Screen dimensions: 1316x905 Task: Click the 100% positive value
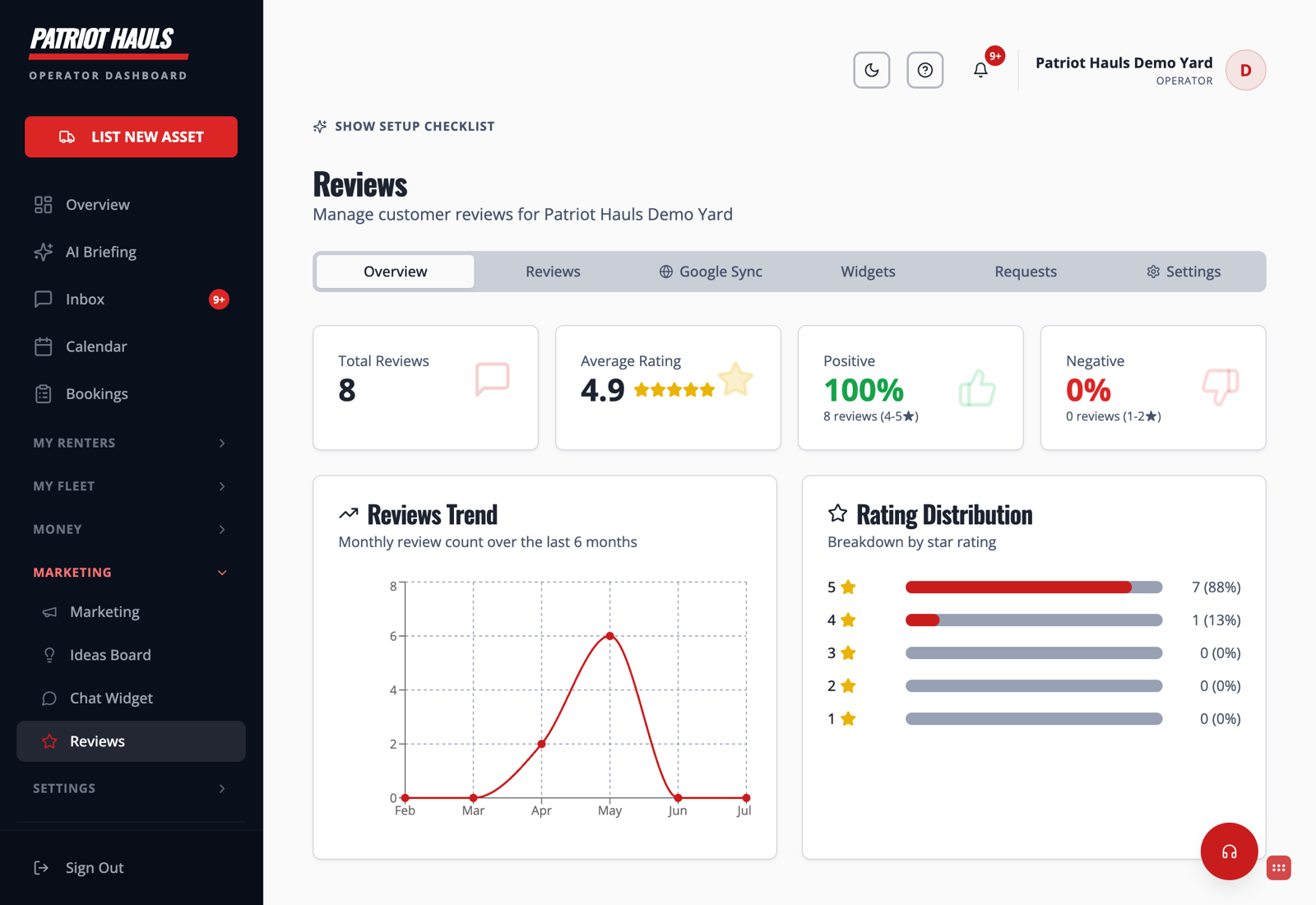864,390
